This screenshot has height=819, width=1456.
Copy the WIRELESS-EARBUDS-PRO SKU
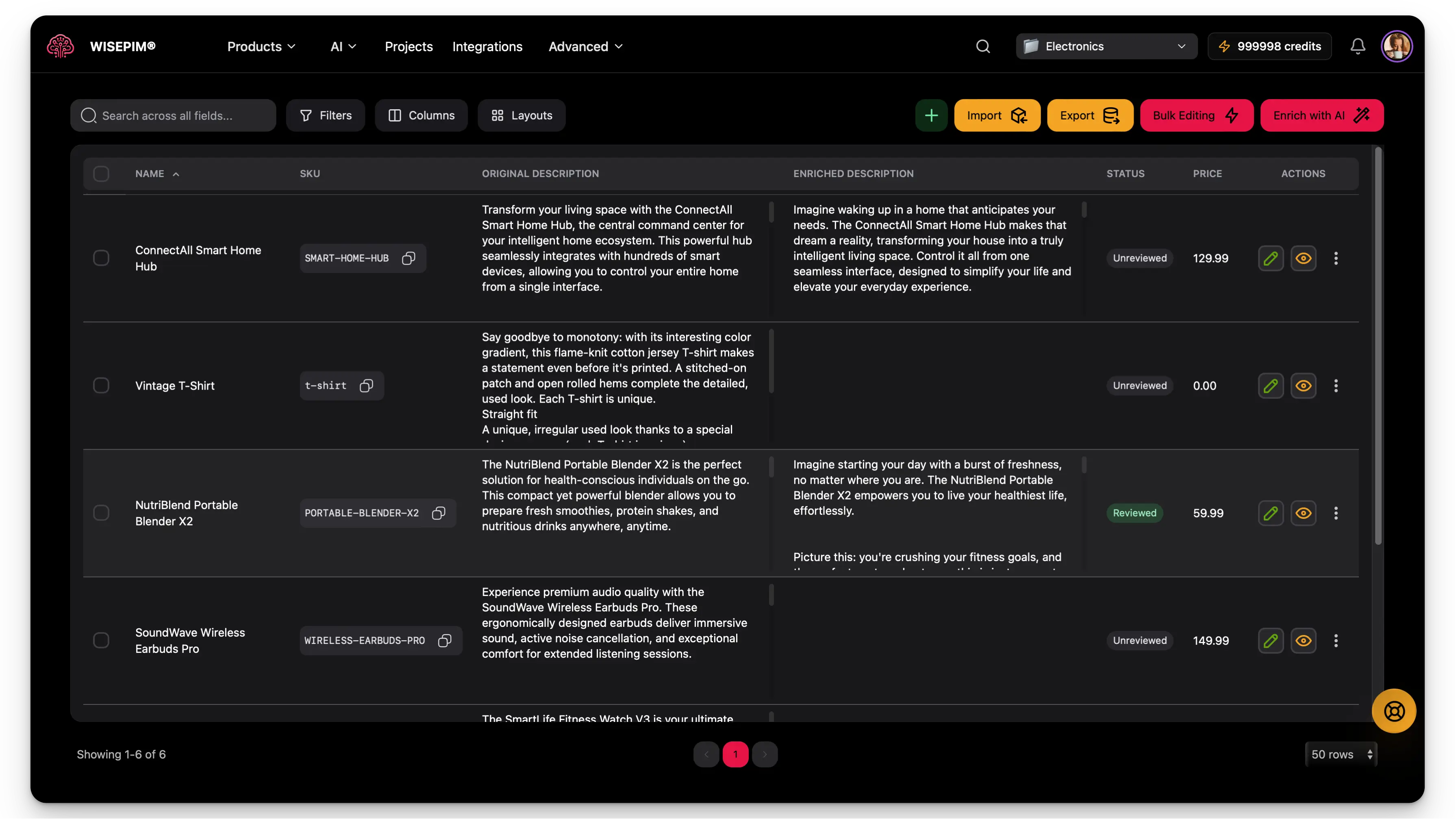(x=444, y=641)
